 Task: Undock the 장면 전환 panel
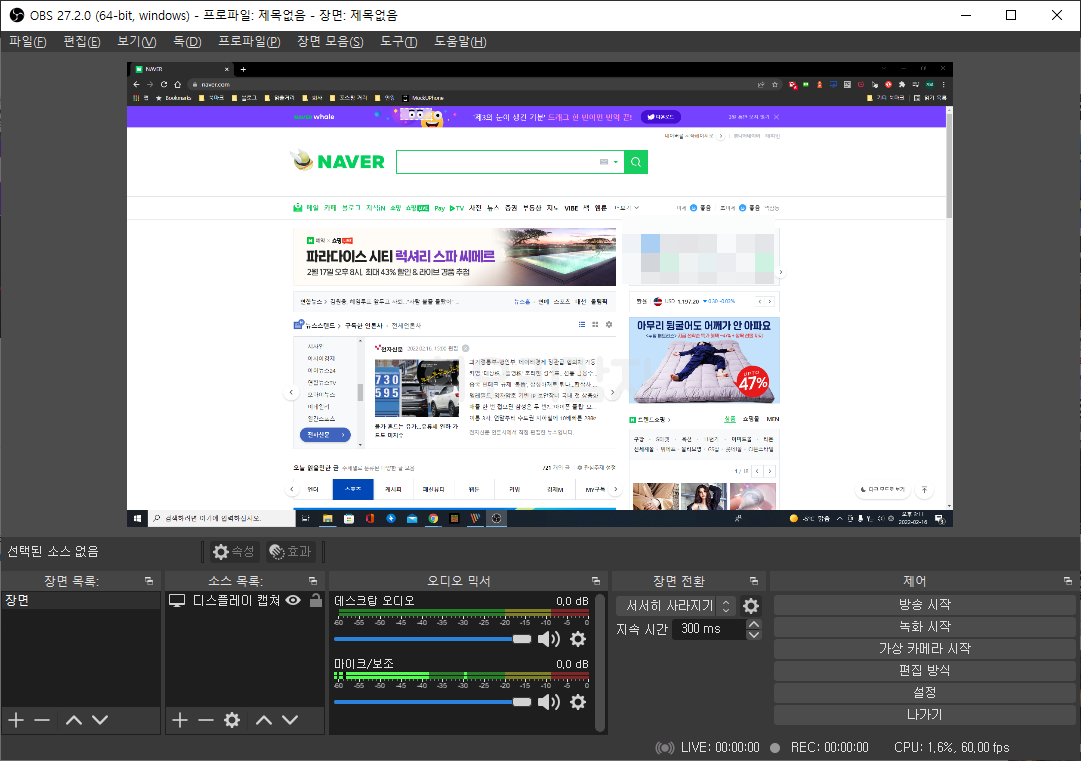click(x=754, y=581)
